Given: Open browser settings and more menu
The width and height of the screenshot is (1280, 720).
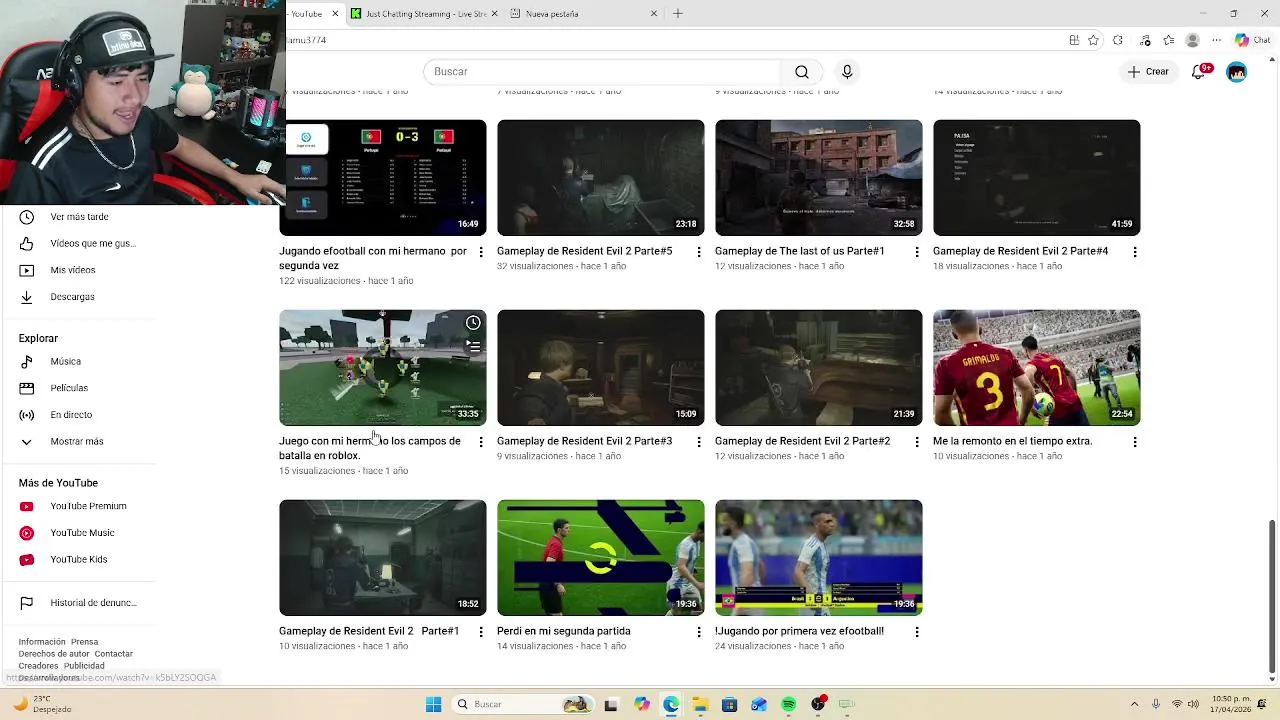Looking at the screenshot, I should [1216, 40].
